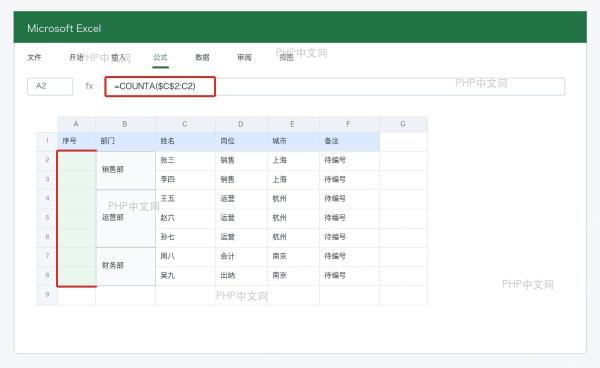Select row header 4

pos(47,199)
